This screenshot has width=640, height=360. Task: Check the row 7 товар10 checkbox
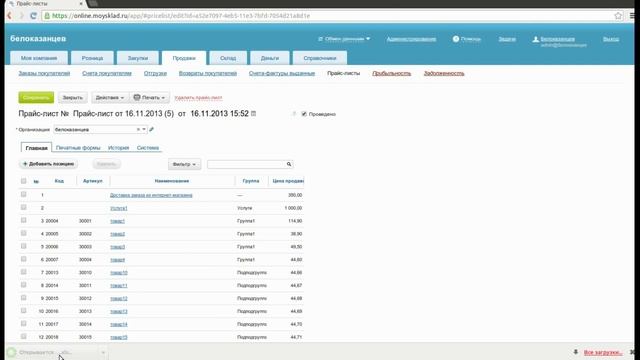(x=24, y=272)
